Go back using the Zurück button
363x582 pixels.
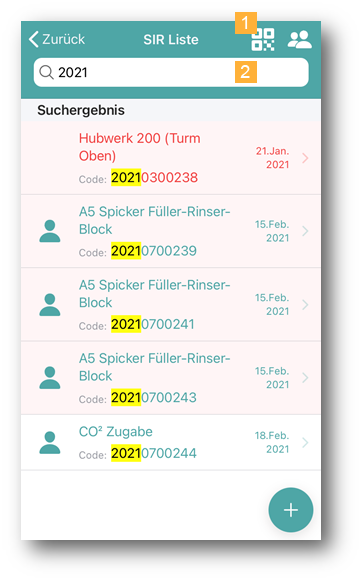coord(57,39)
